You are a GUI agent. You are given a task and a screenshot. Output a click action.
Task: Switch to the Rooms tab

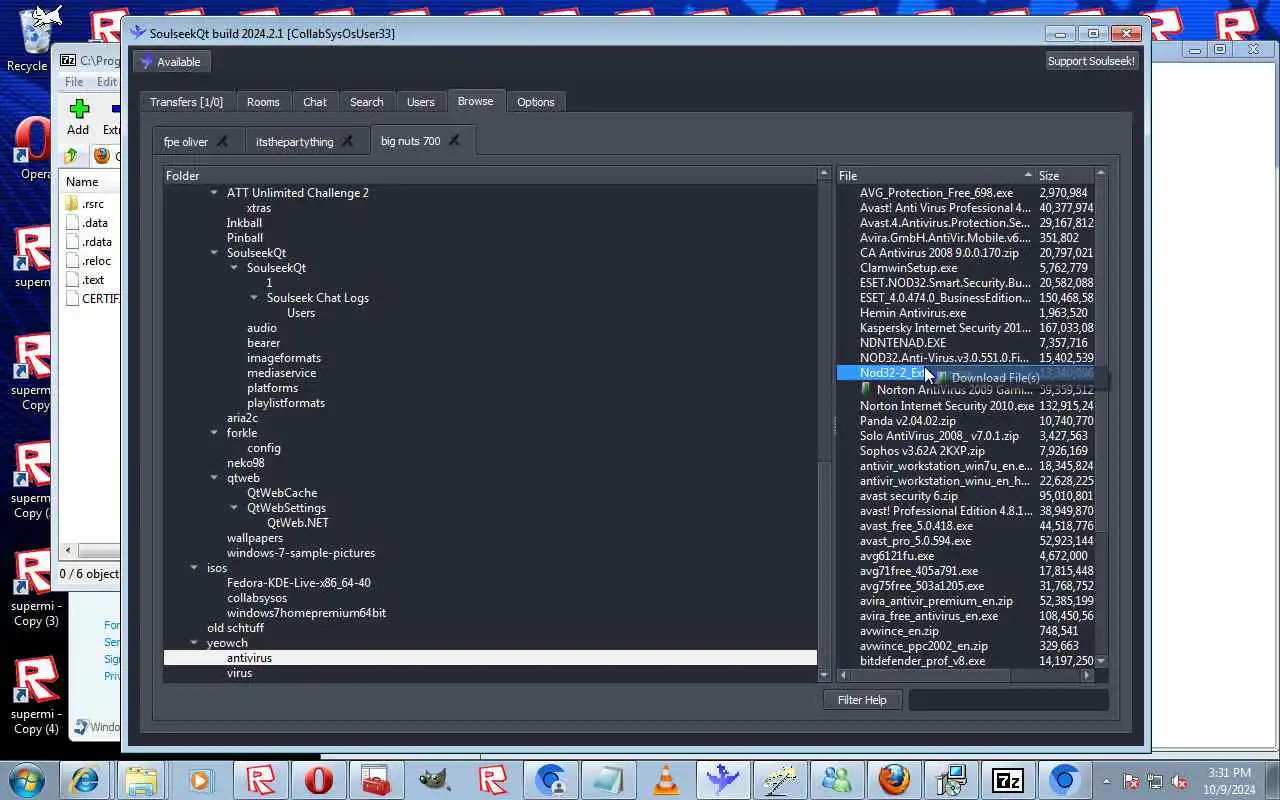pos(263,102)
